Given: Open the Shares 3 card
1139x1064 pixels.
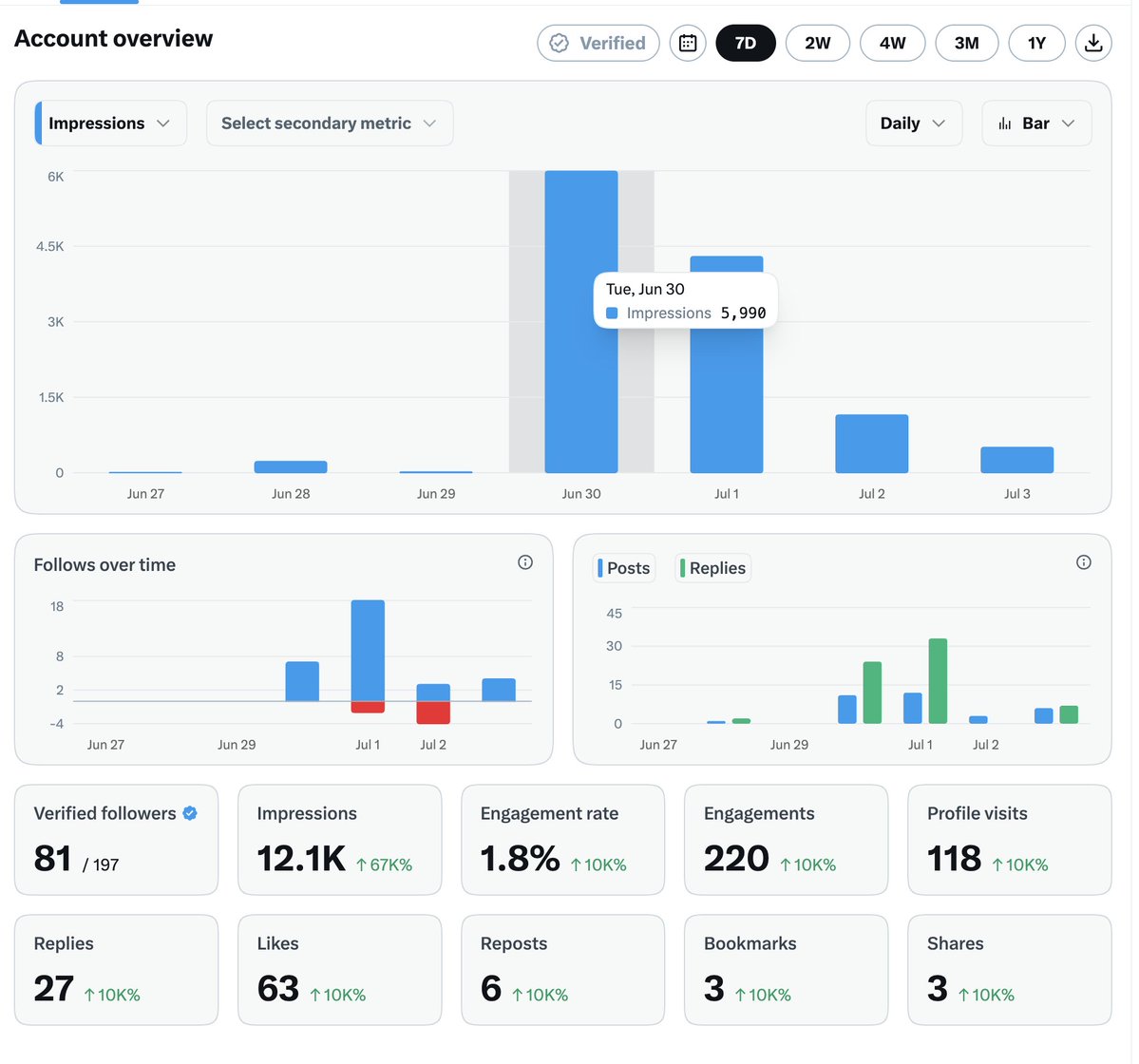Looking at the screenshot, I should click(x=1010, y=970).
